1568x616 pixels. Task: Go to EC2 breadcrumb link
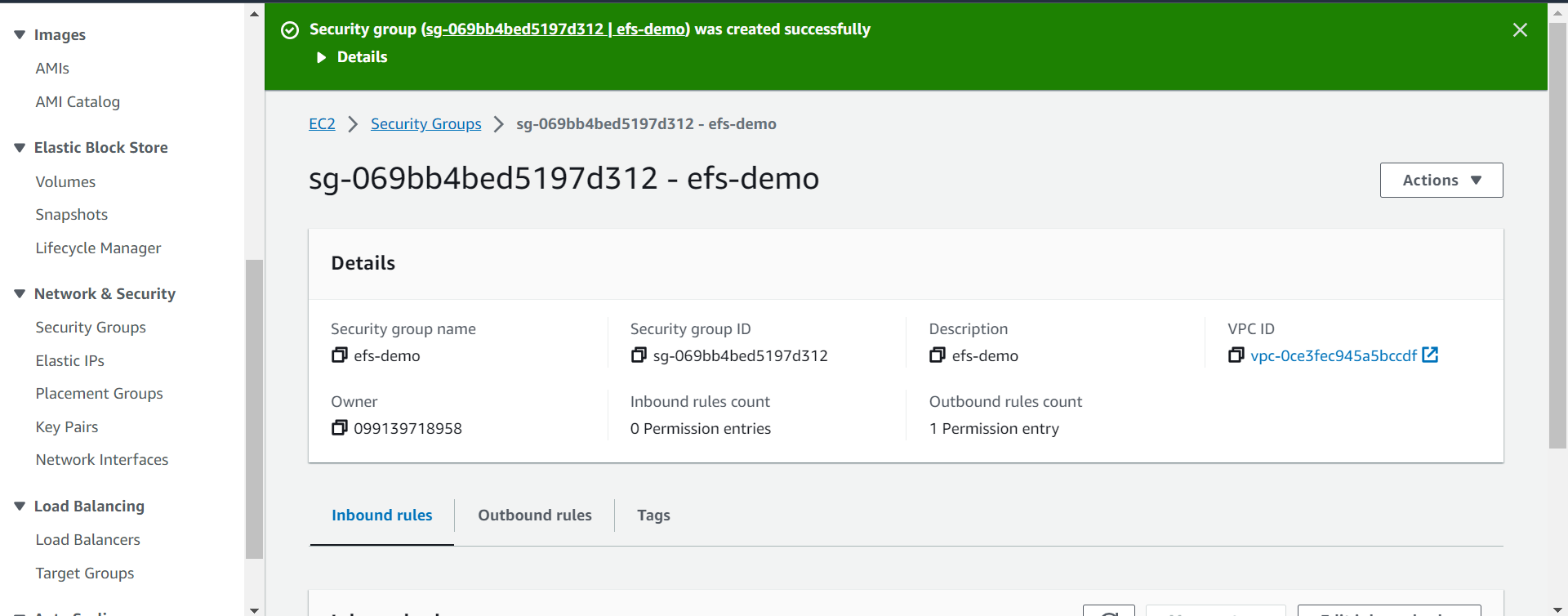(x=322, y=124)
